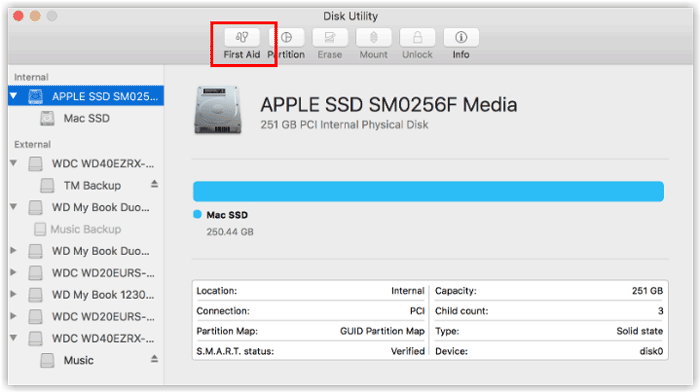
Task: Click the GUID Partition Map value
Action: [x=382, y=331]
